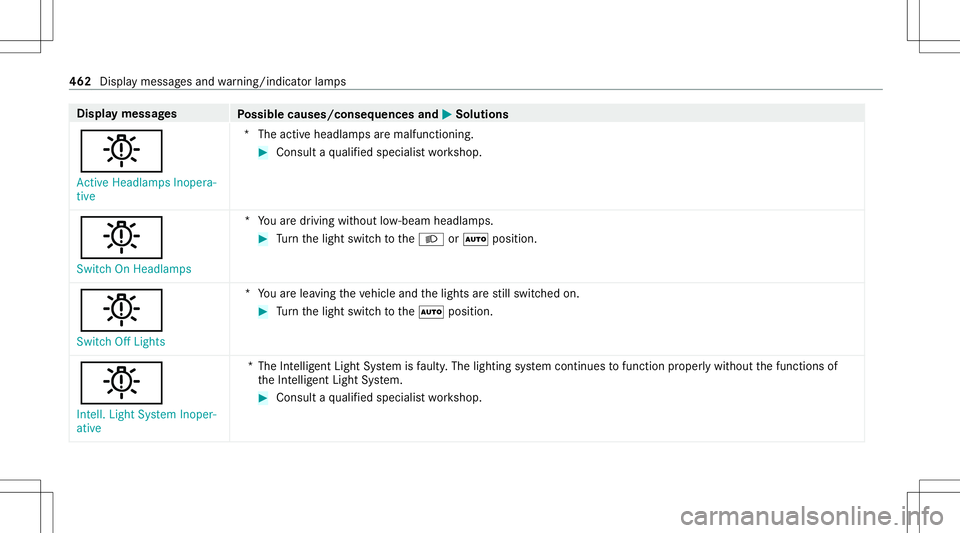Click the Possible causes/consequences column header

point(337,114)
